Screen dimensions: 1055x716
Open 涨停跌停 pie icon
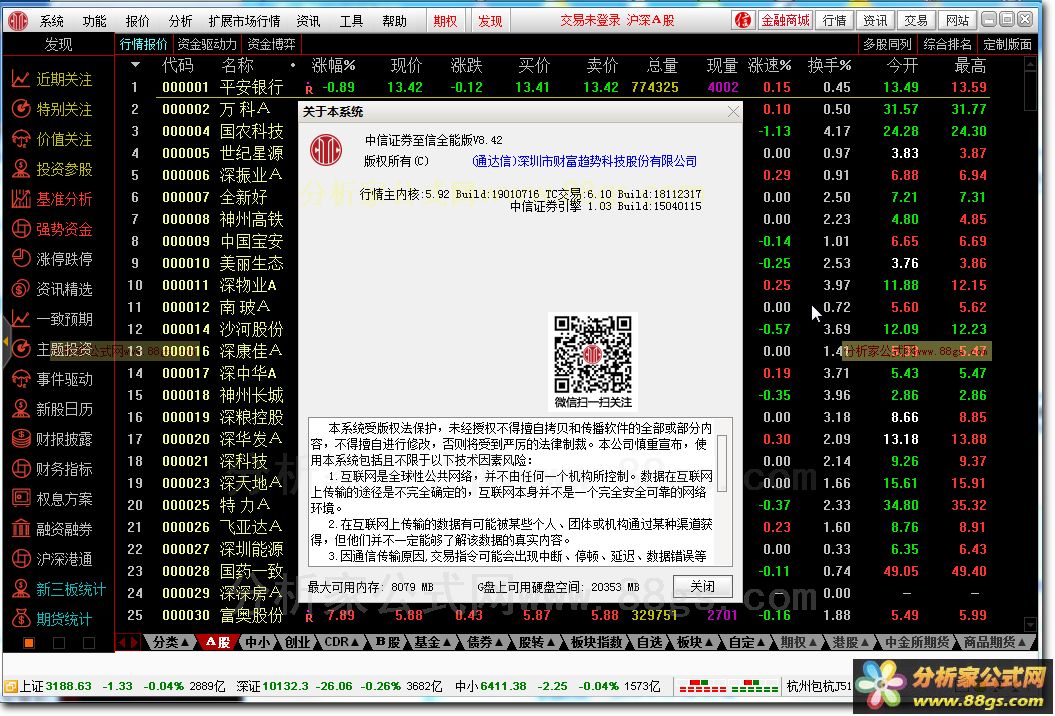pos(20,259)
